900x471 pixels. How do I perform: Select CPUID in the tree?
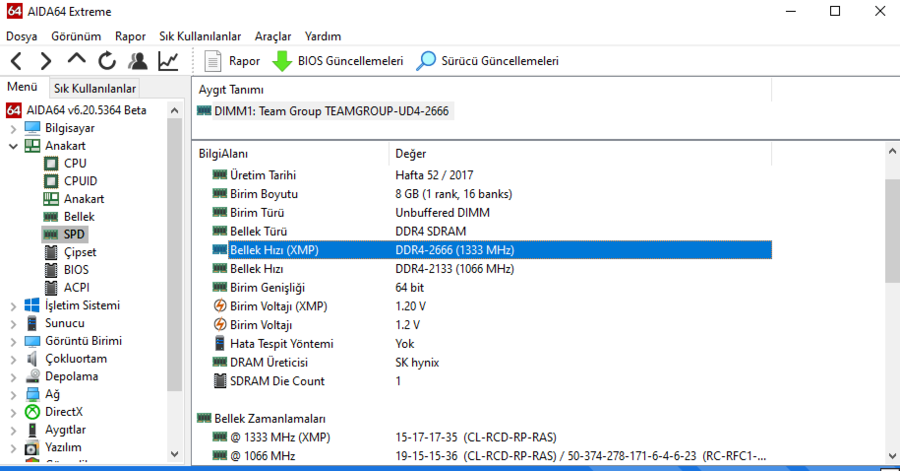pos(80,181)
